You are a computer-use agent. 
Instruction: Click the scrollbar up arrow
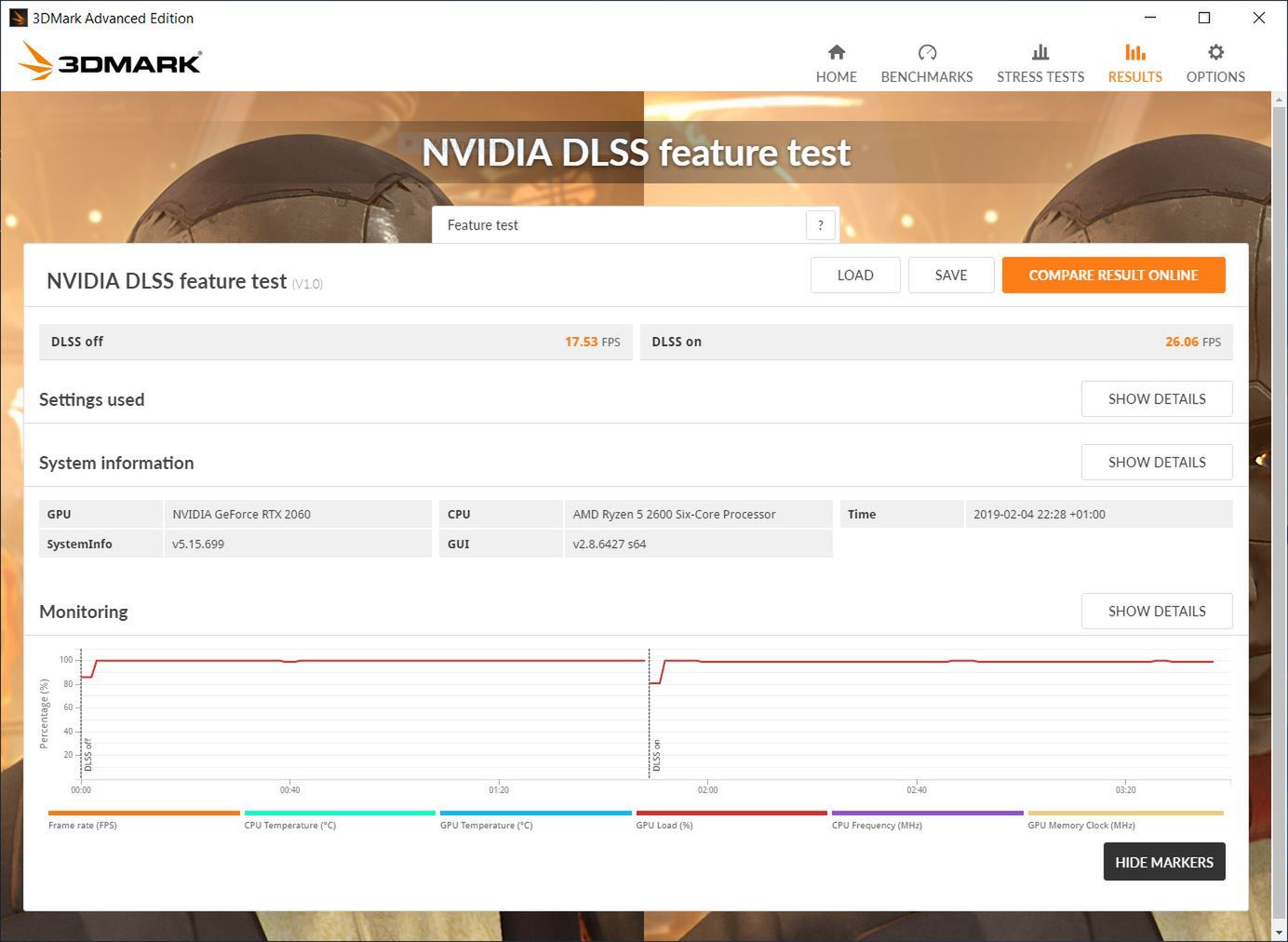click(x=1280, y=99)
